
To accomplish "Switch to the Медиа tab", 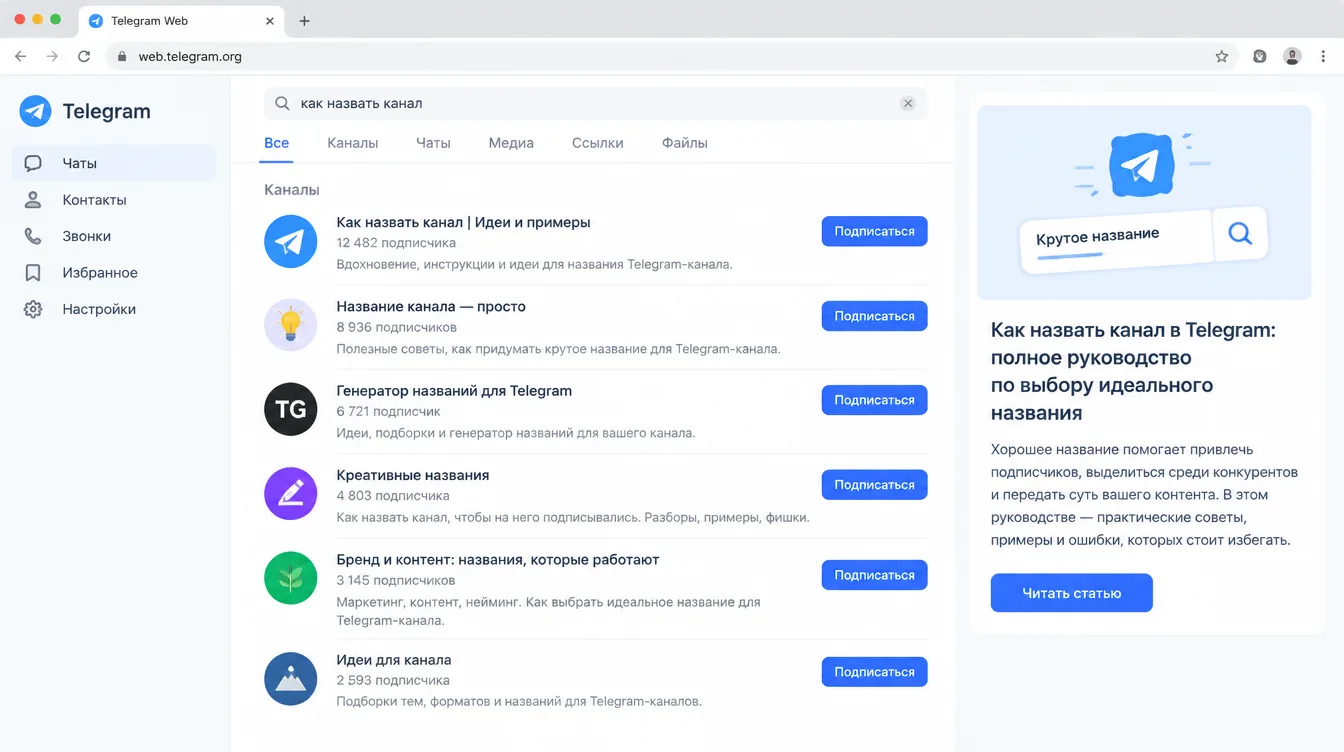I will point(511,143).
